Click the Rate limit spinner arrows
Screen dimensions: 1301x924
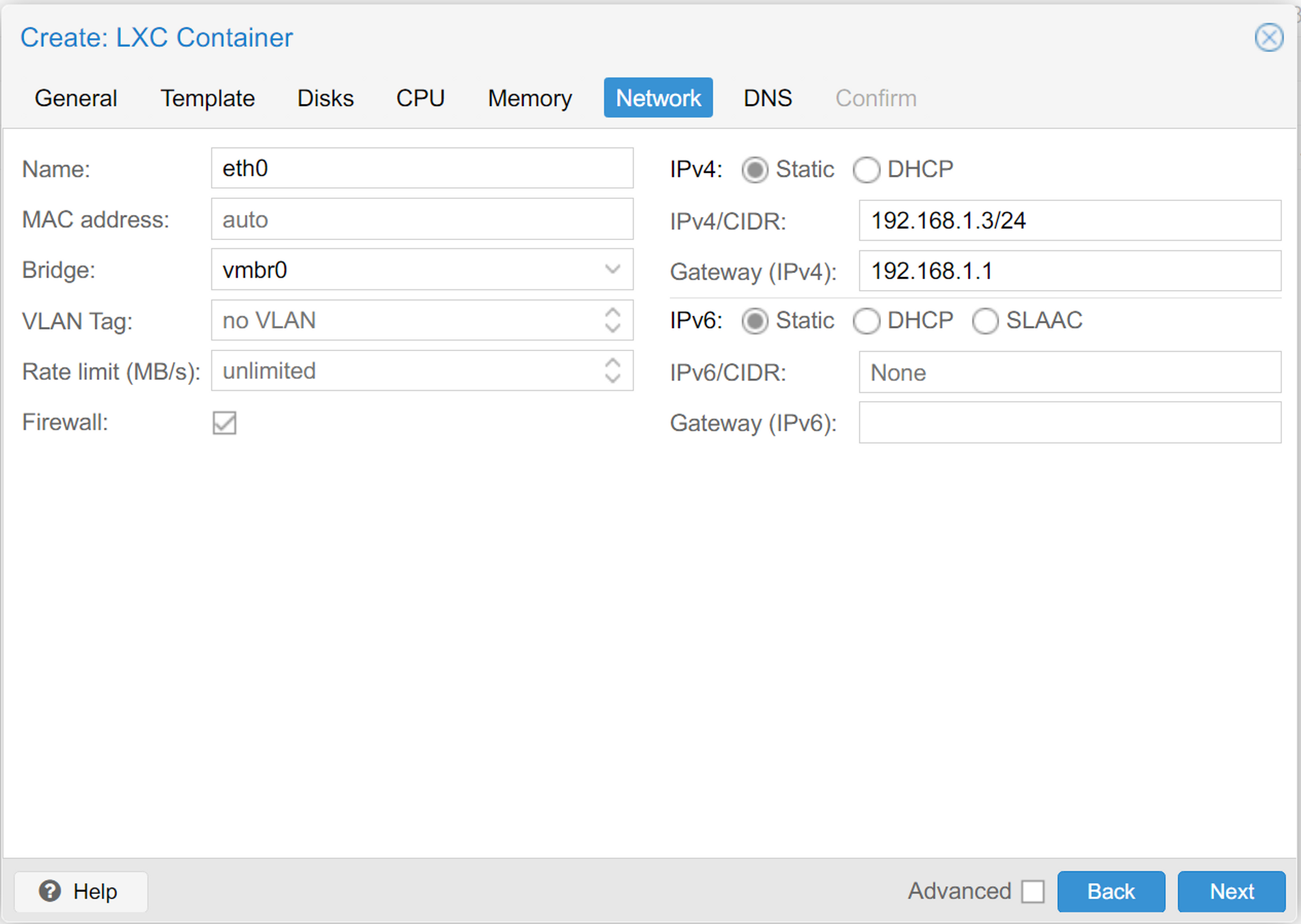coord(612,371)
